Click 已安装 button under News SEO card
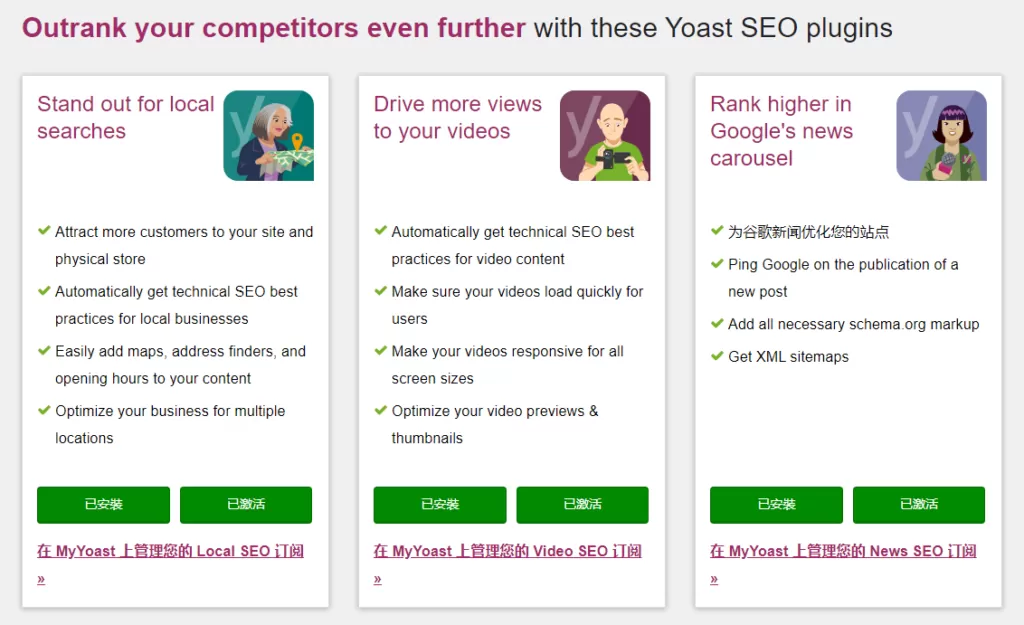The width and height of the screenshot is (1024, 625). 776,505
